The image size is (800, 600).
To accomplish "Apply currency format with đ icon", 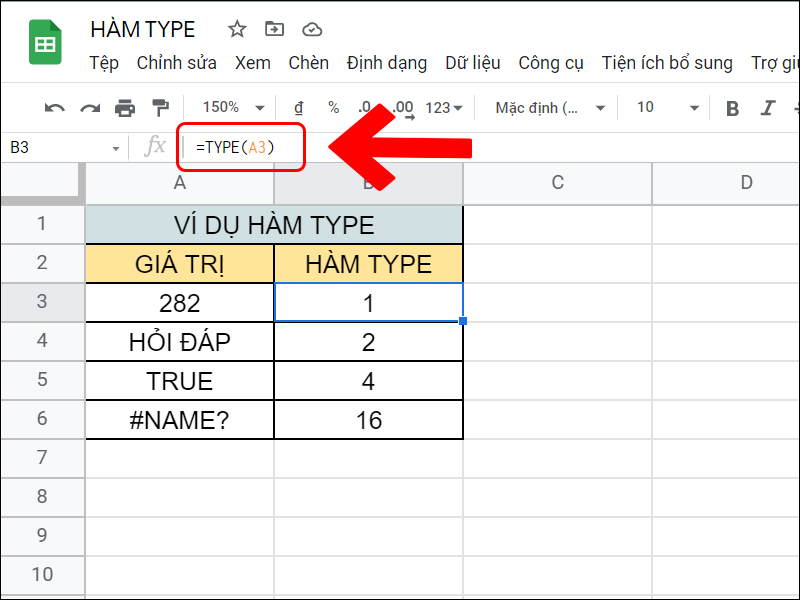I will pyautogui.click(x=299, y=108).
